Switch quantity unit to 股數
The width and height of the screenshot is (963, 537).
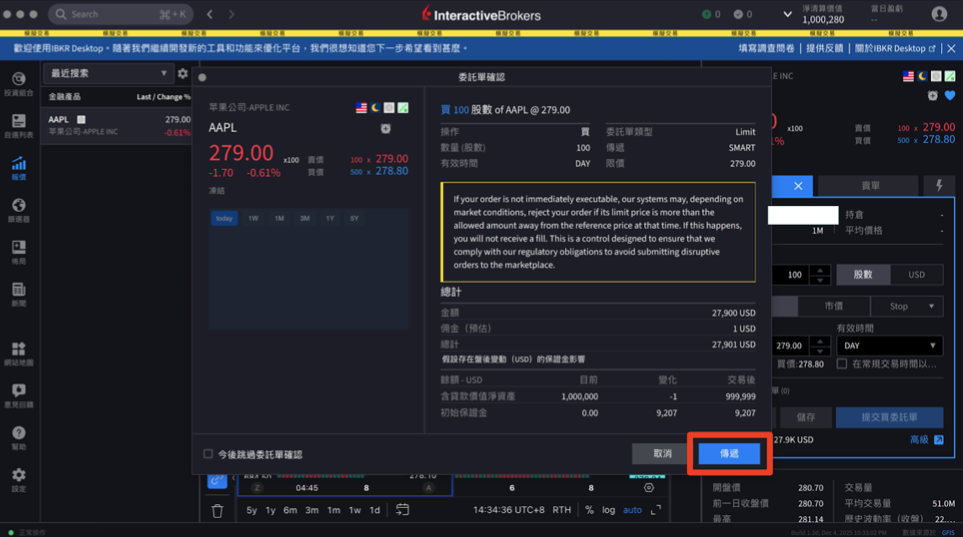[x=863, y=275]
